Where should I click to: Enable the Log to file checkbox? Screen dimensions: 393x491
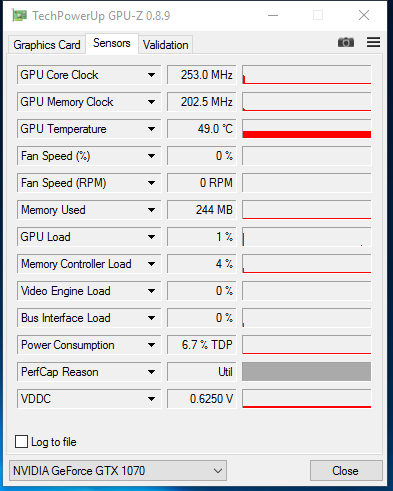(21, 442)
